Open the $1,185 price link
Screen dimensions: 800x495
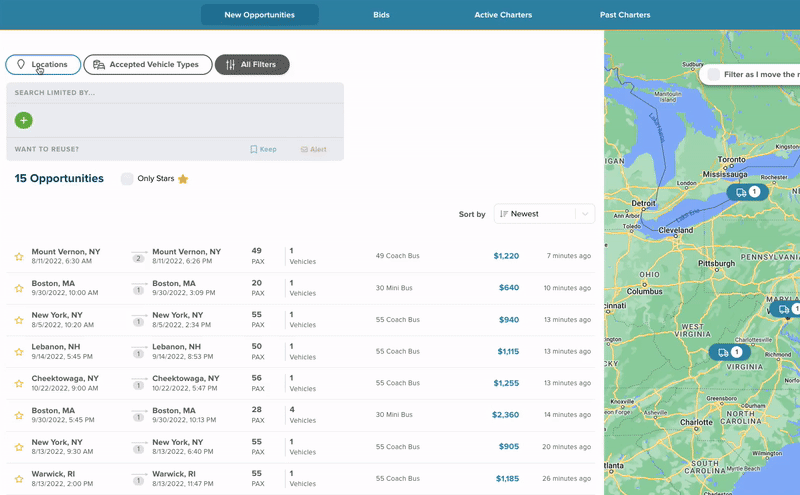point(507,479)
